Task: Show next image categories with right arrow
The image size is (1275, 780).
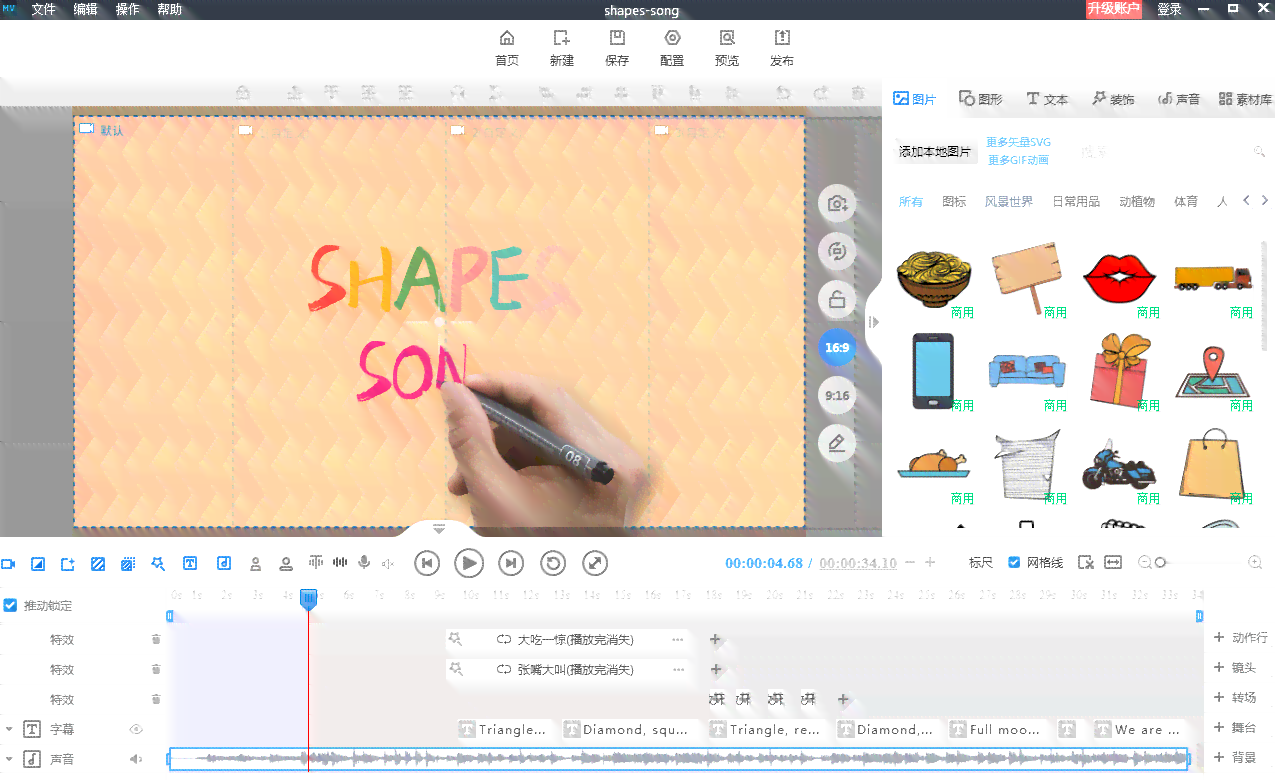Action: (1264, 201)
